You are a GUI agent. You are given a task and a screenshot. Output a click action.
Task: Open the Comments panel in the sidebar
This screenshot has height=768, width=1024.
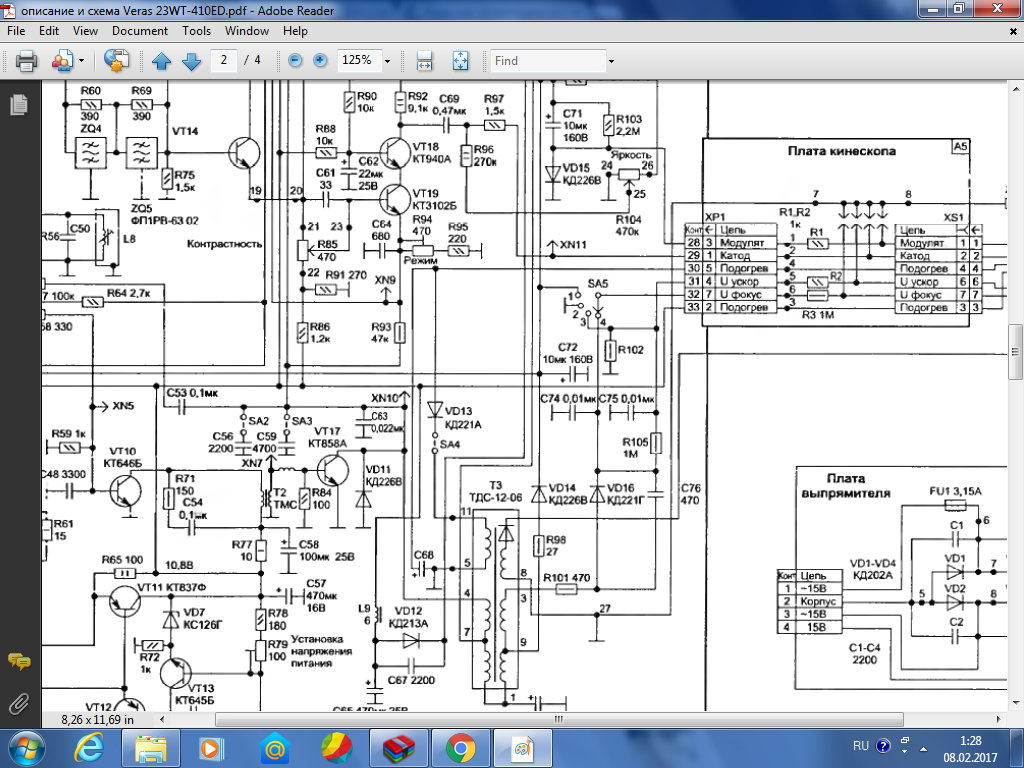18,661
